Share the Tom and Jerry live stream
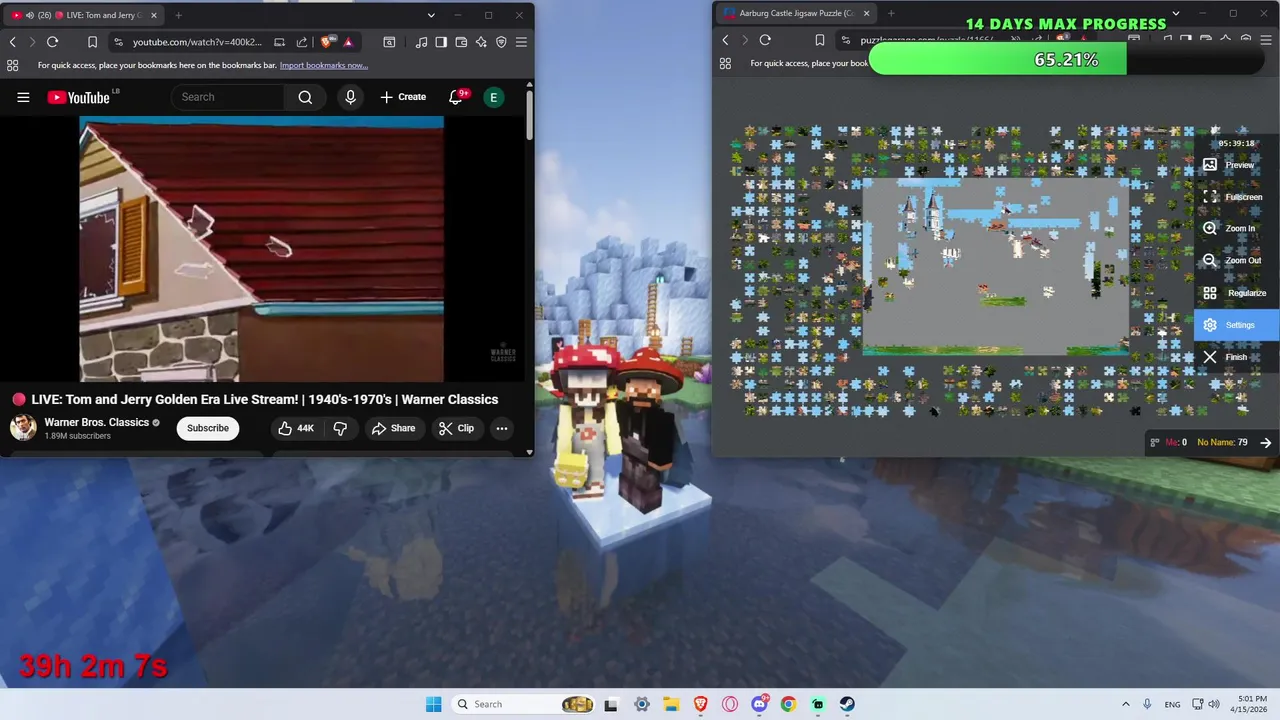 point(393,428)
